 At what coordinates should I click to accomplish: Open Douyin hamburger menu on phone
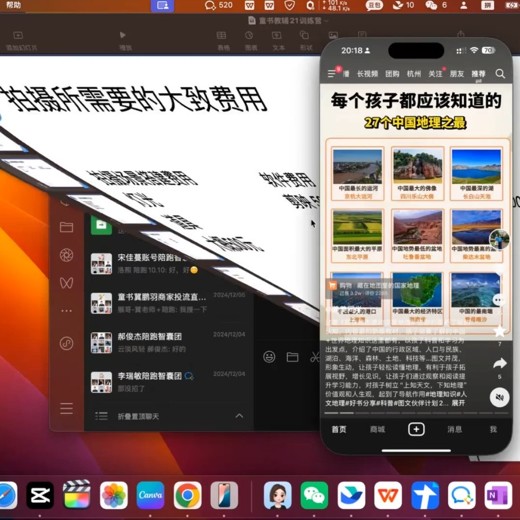tap(332, 74)
